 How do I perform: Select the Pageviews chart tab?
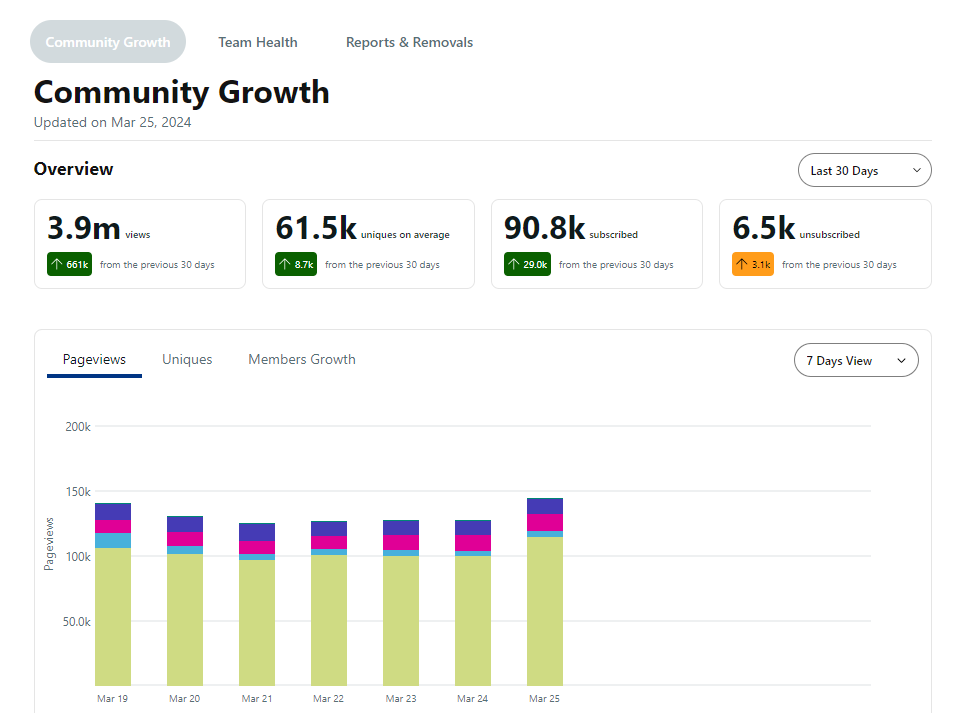point(95,360)
